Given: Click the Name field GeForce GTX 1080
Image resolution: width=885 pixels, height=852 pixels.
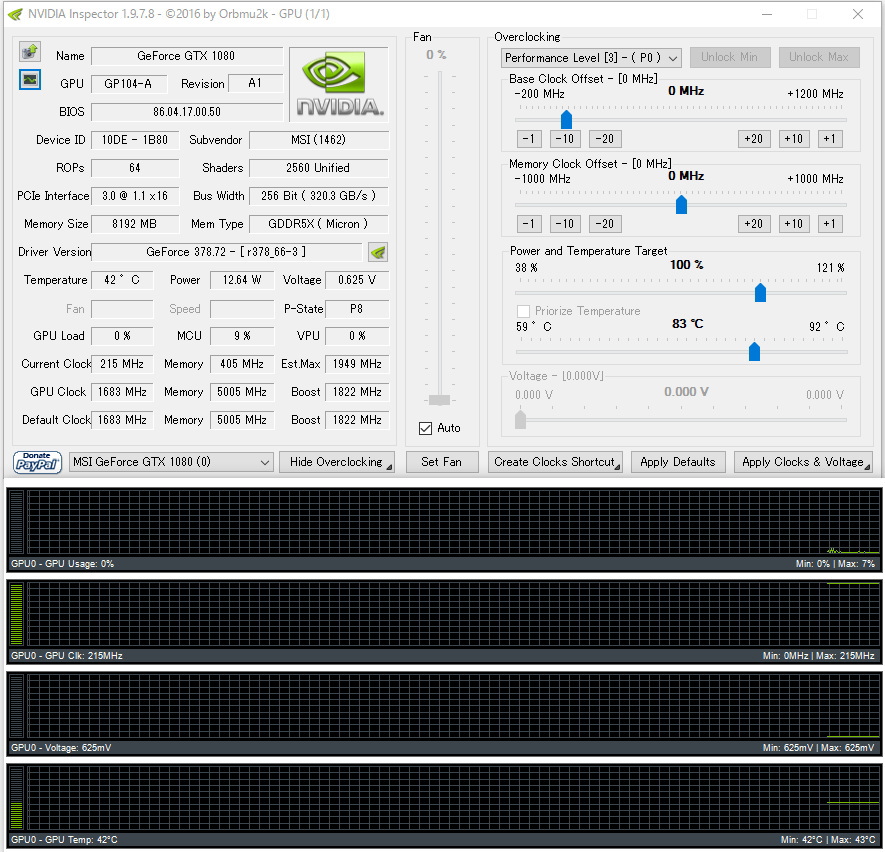Looking at the screenshot, I should (x=187, y=56).
